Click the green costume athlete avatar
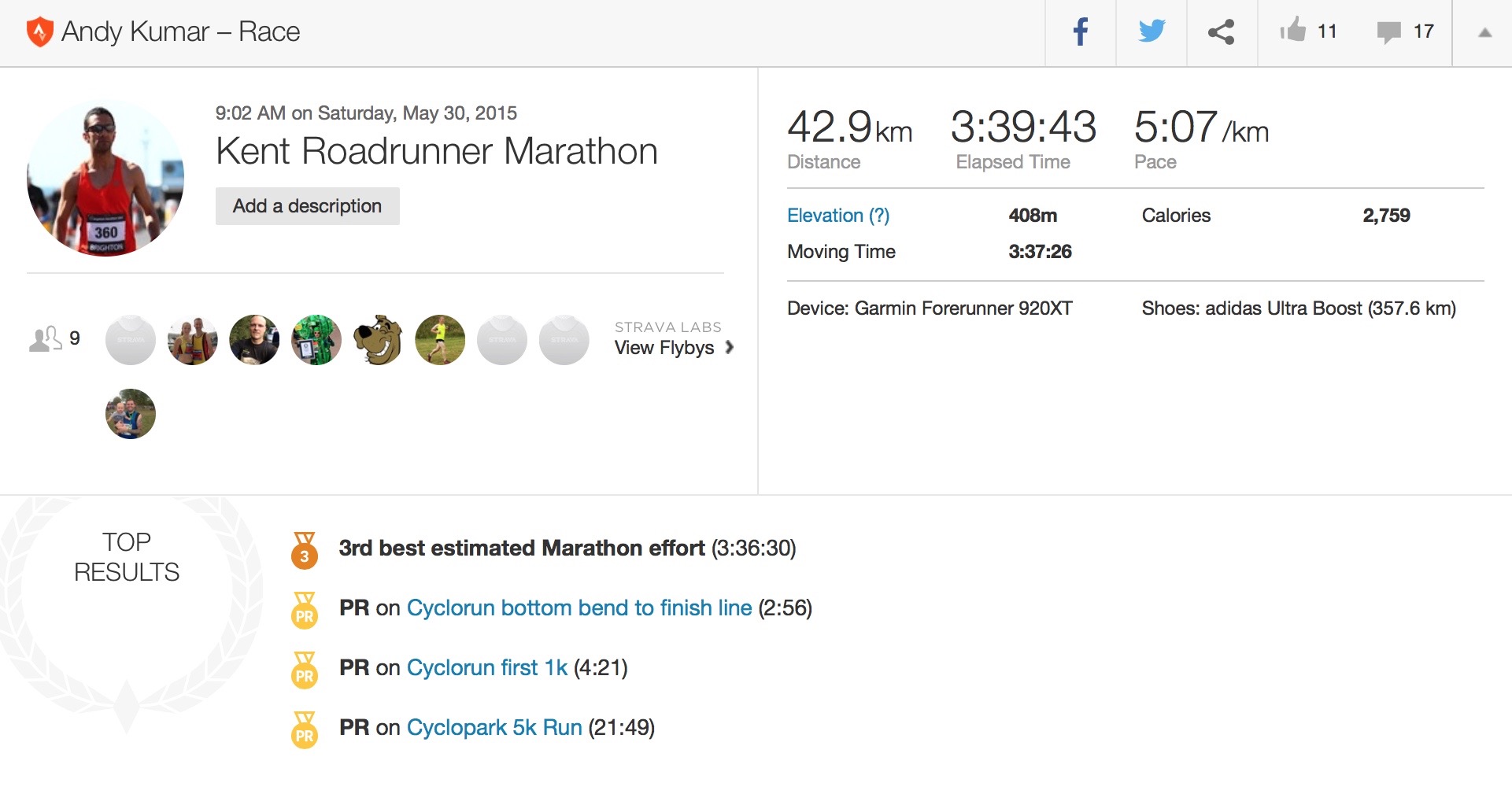 (316, 340)
